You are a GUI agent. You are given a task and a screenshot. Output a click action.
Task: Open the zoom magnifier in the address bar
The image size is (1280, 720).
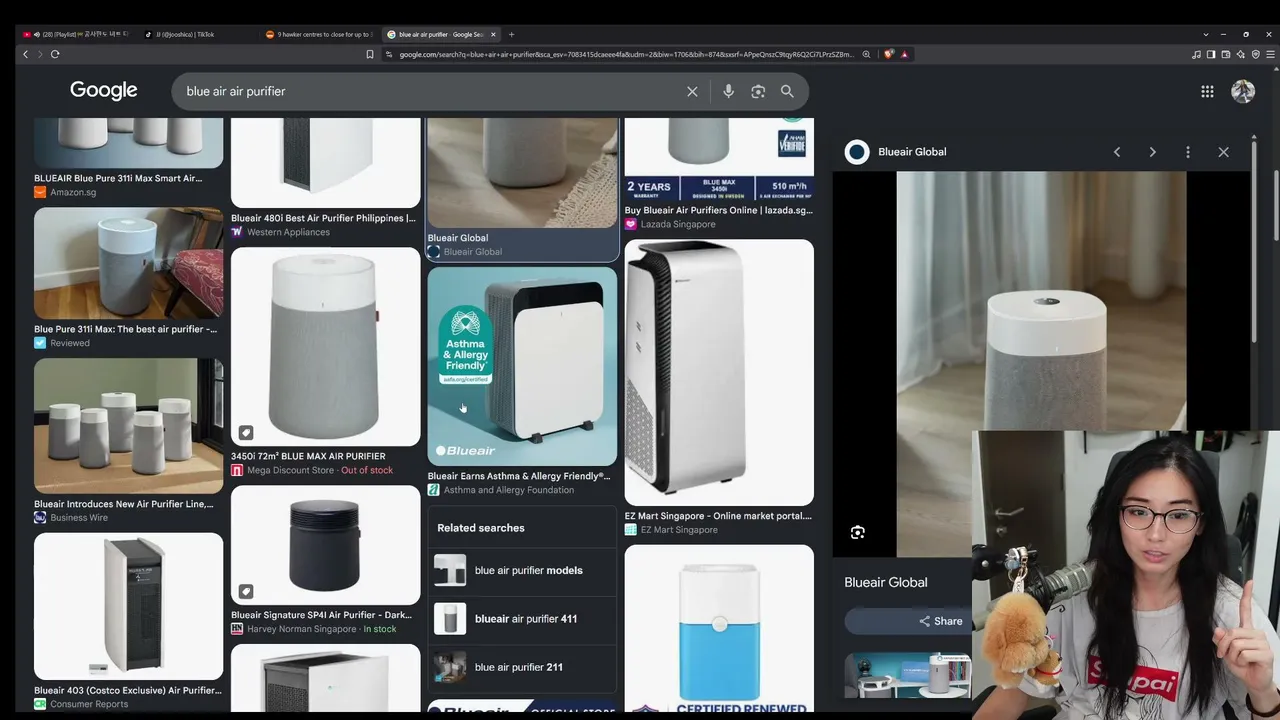click(x=866, y=54)
